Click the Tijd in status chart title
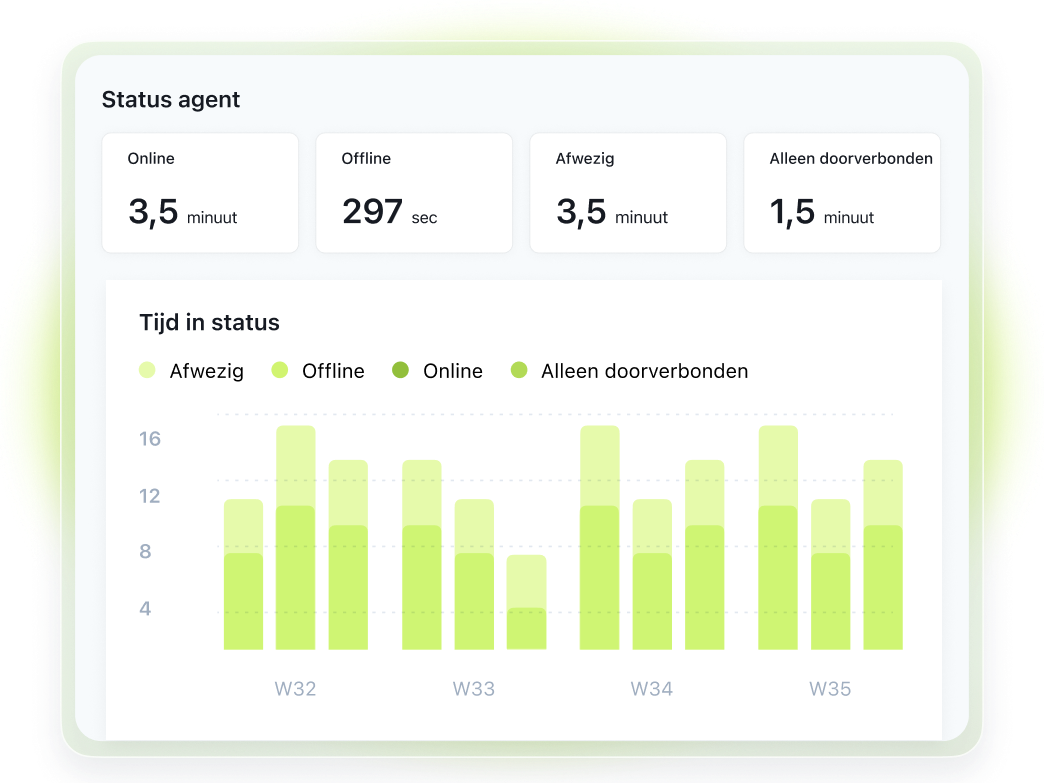Screen dimensions: 1044x783 coord(210,323)
